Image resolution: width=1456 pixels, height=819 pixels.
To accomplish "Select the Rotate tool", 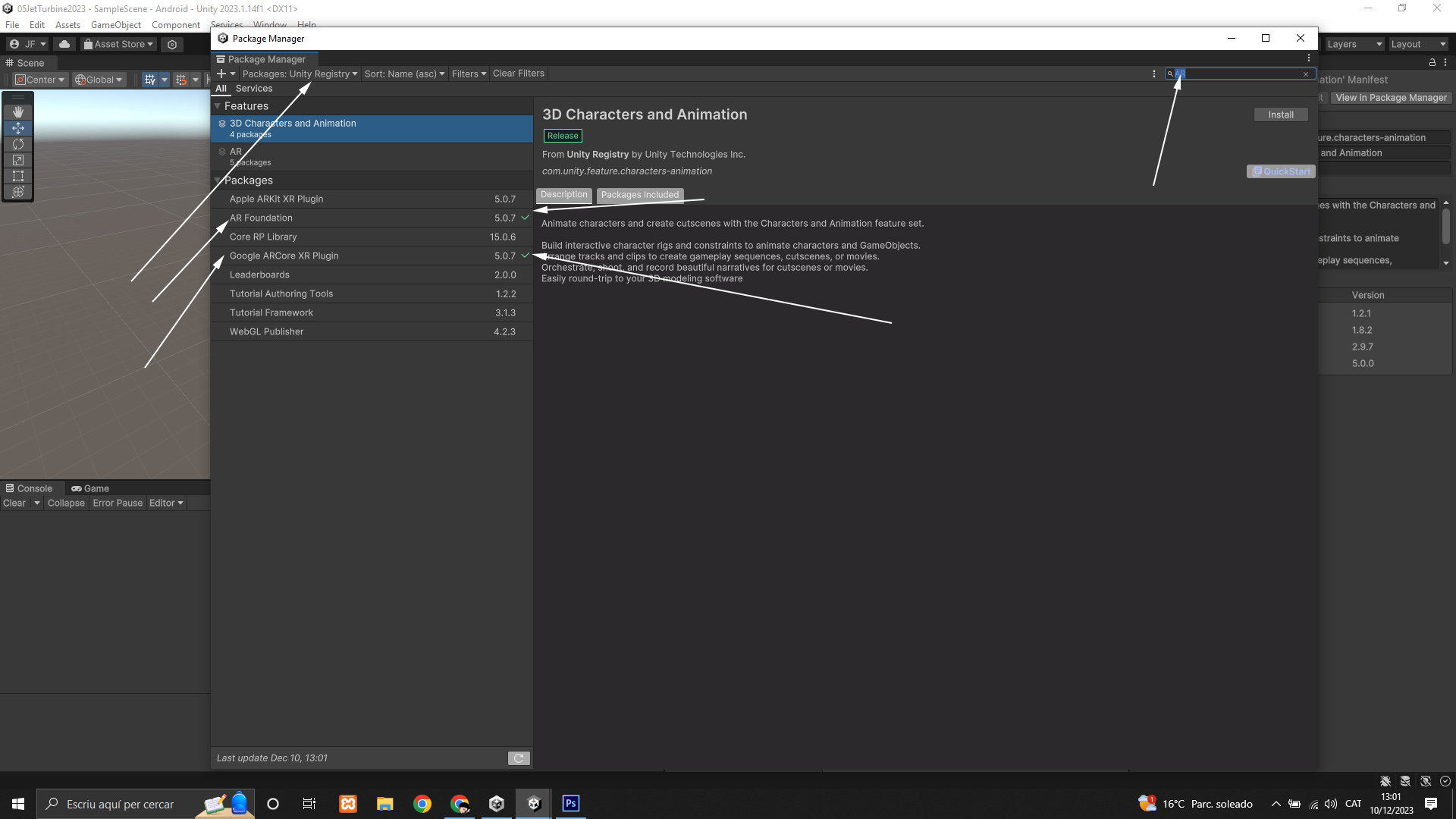I will [x=18, y=144].
